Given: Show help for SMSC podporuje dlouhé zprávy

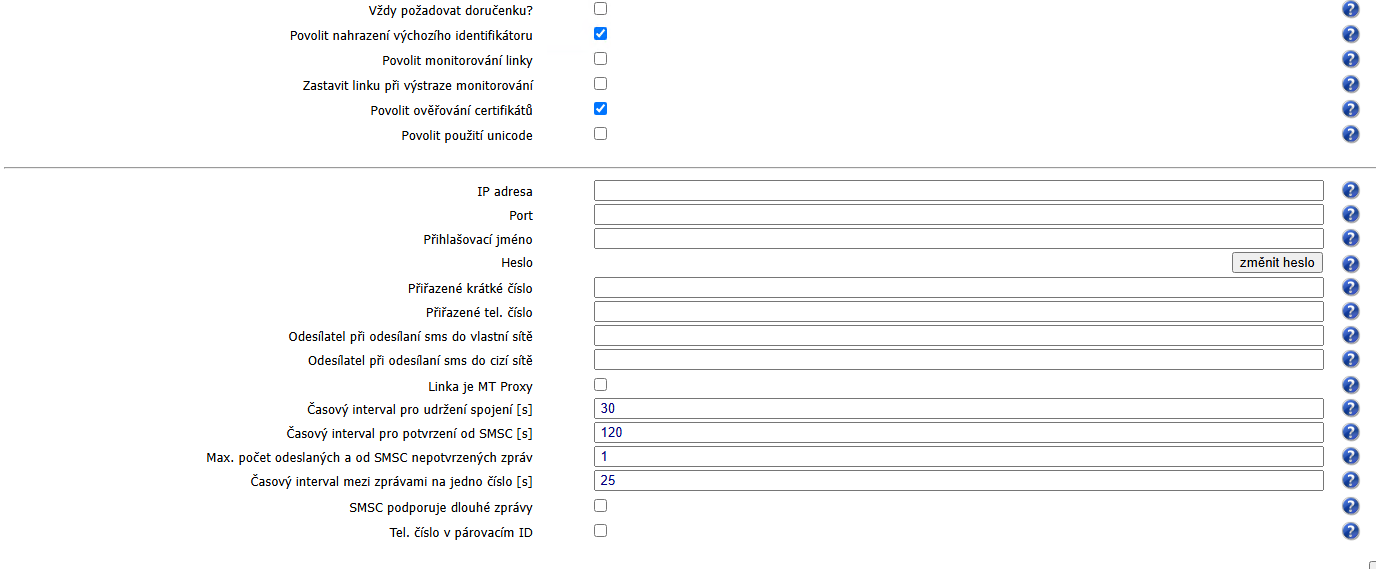Looking at the screenshot, I should tap(1350, 507).
